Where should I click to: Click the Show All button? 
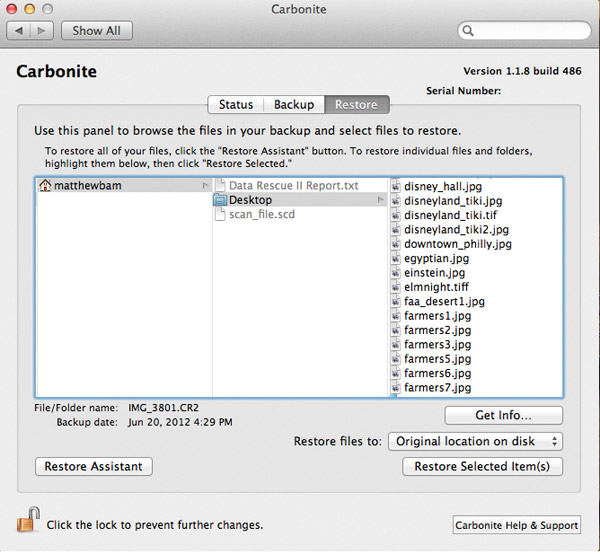pyautogui.click(x=97, y=31)
